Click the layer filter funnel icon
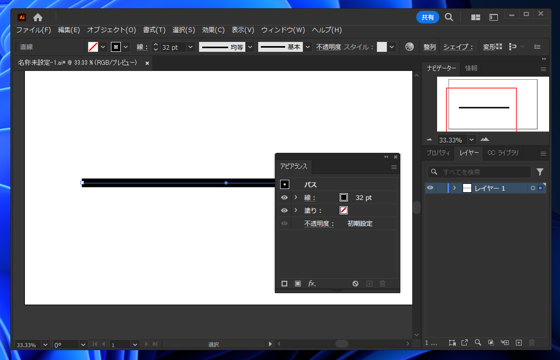Image resolution: width=560 pixels, height=360 pixels. pos(540,172)
